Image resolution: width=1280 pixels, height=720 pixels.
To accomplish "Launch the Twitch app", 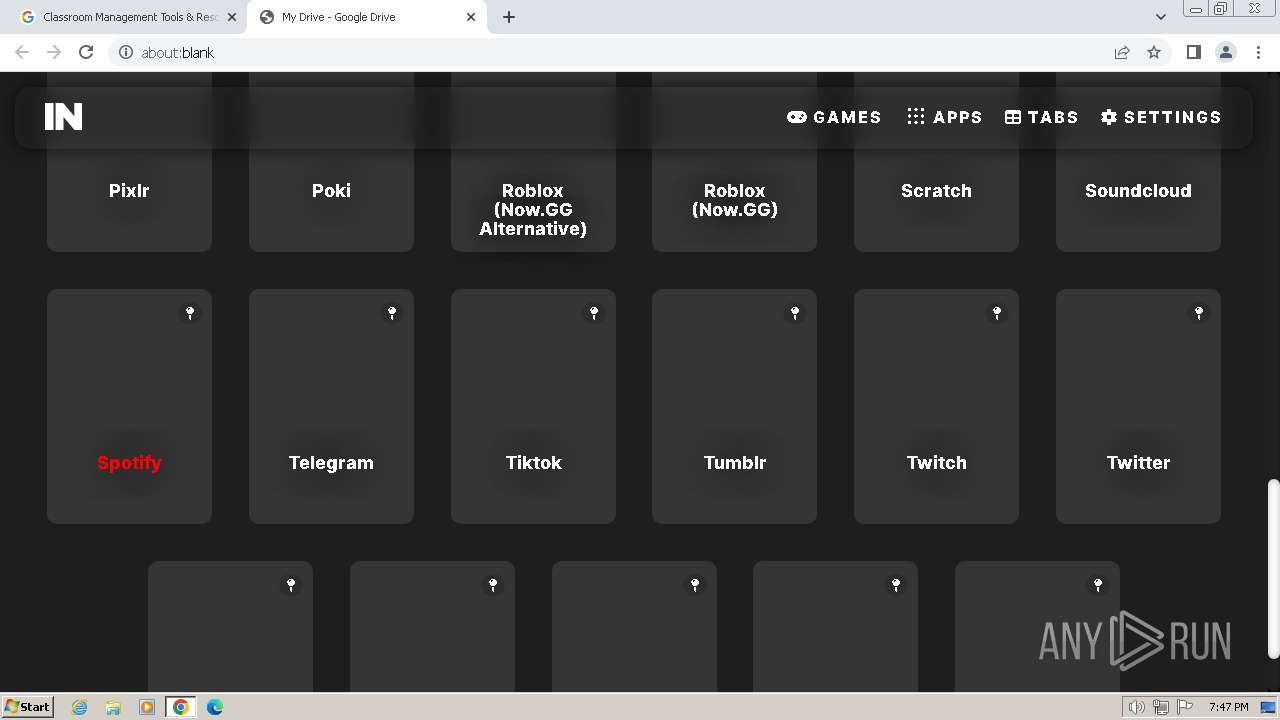I will click(x=936, y=406).
